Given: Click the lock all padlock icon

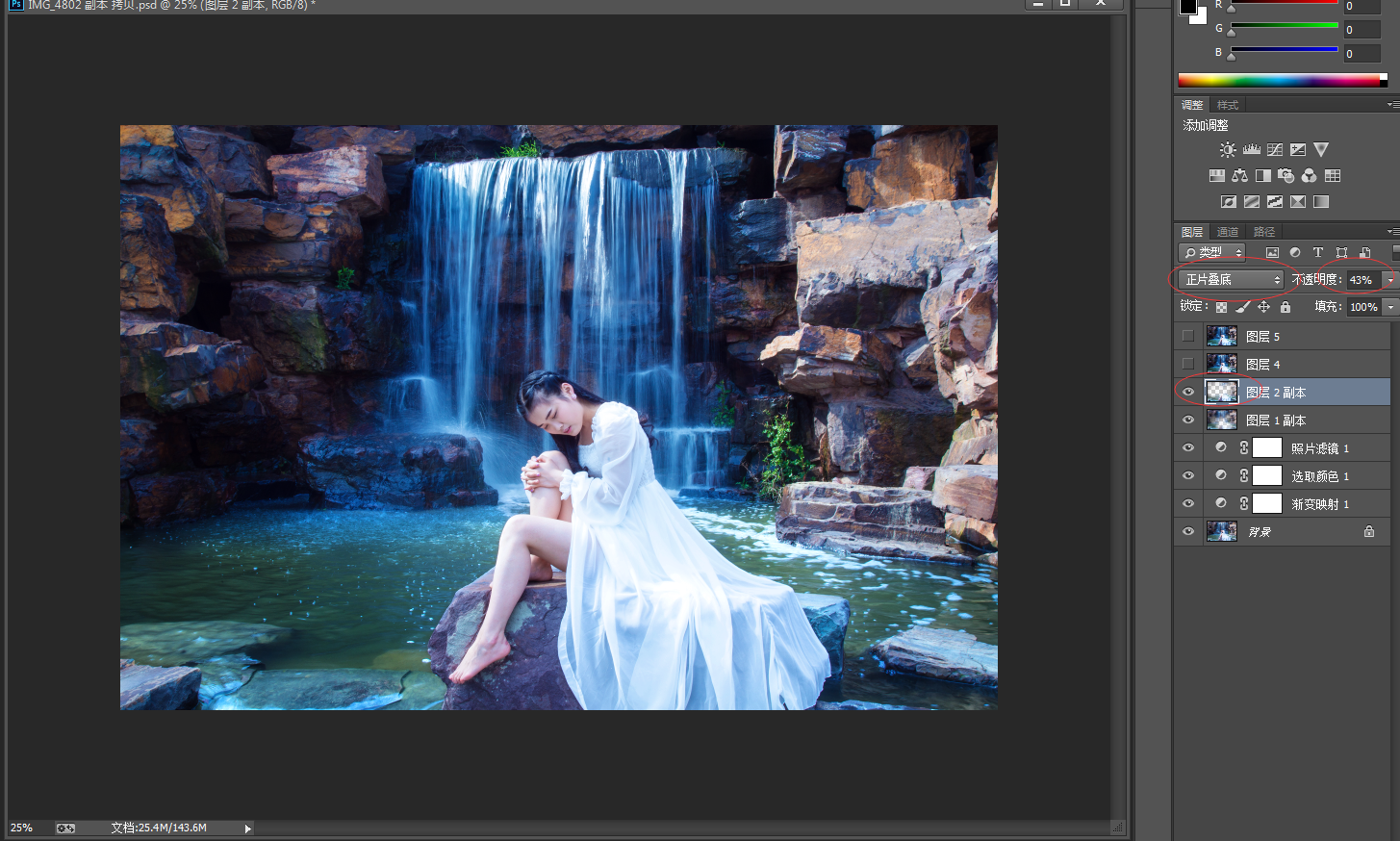Looking at the screenshot, I should click(1285, 307).
